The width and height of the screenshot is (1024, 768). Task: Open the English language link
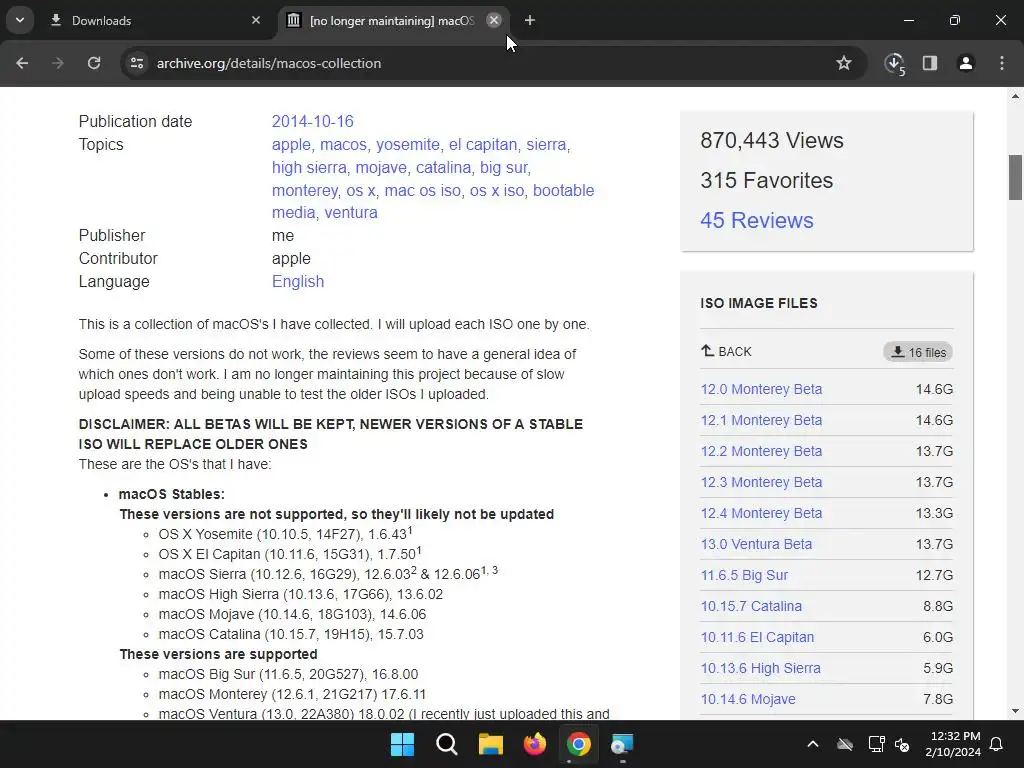tap(298, 281)
